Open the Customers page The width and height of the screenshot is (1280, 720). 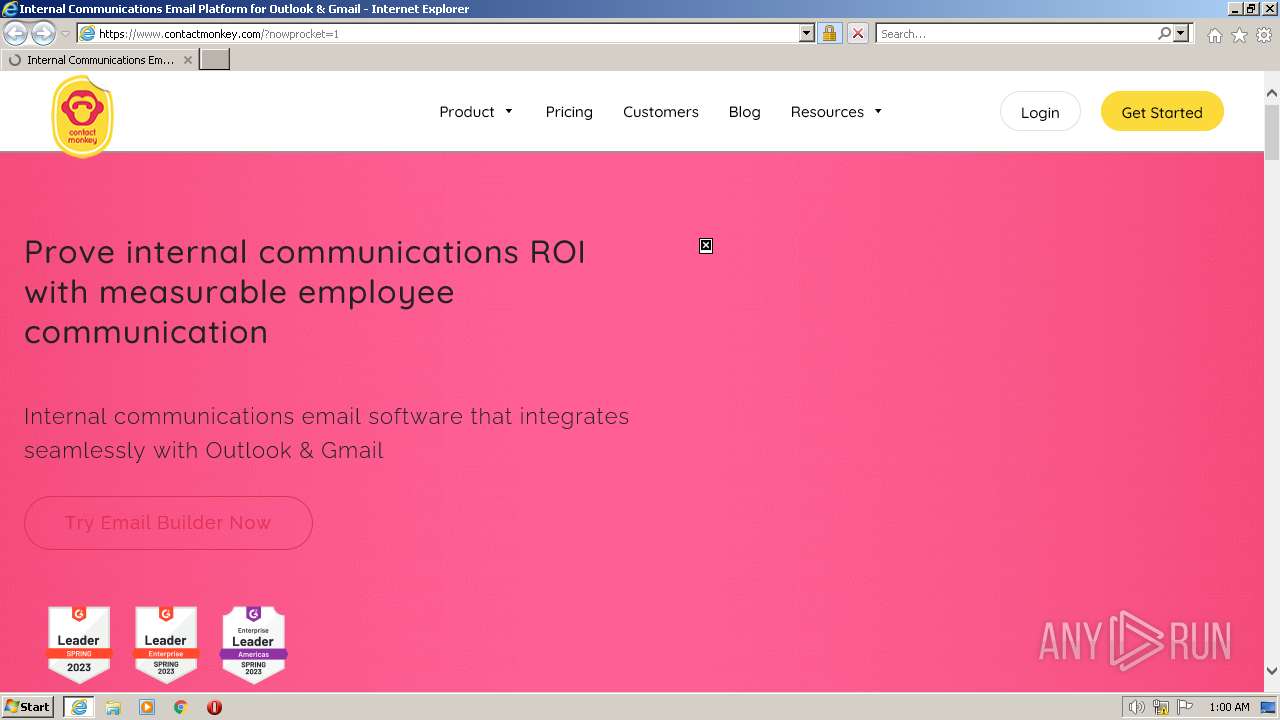(x=661, y=112)
